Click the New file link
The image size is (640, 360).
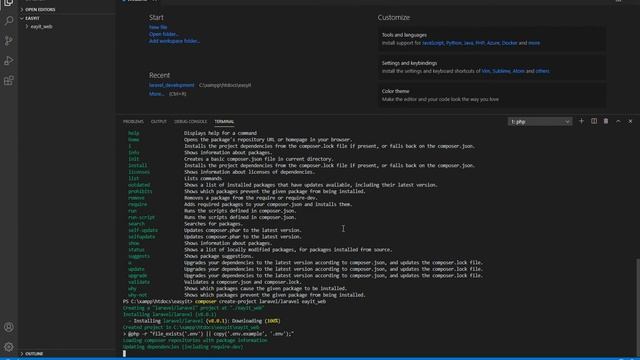pyautogui.click(x=158, y=27)
